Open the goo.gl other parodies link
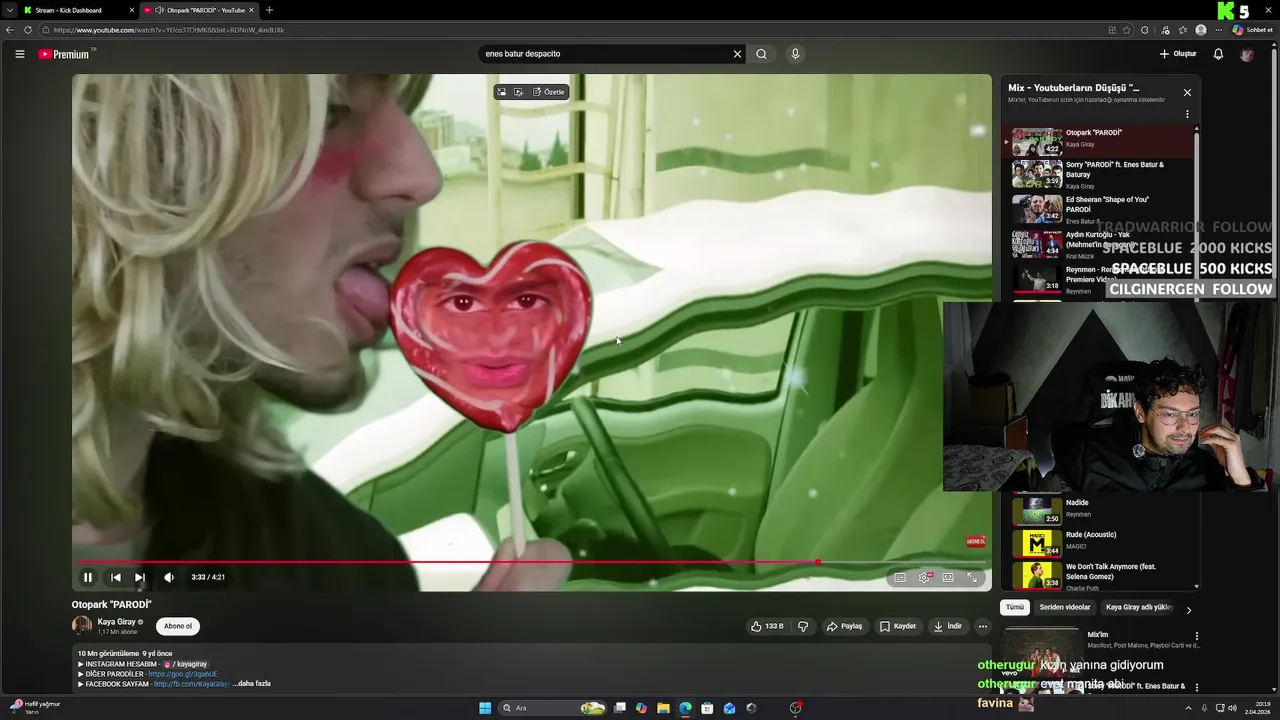1280x720 pixels. [183, 674]
